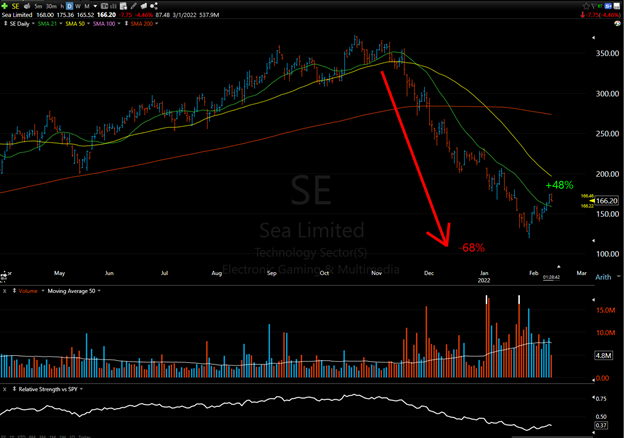Click the up arrow above time axis
This screenshot has height=438, width=624.
(x=559, y=267)
